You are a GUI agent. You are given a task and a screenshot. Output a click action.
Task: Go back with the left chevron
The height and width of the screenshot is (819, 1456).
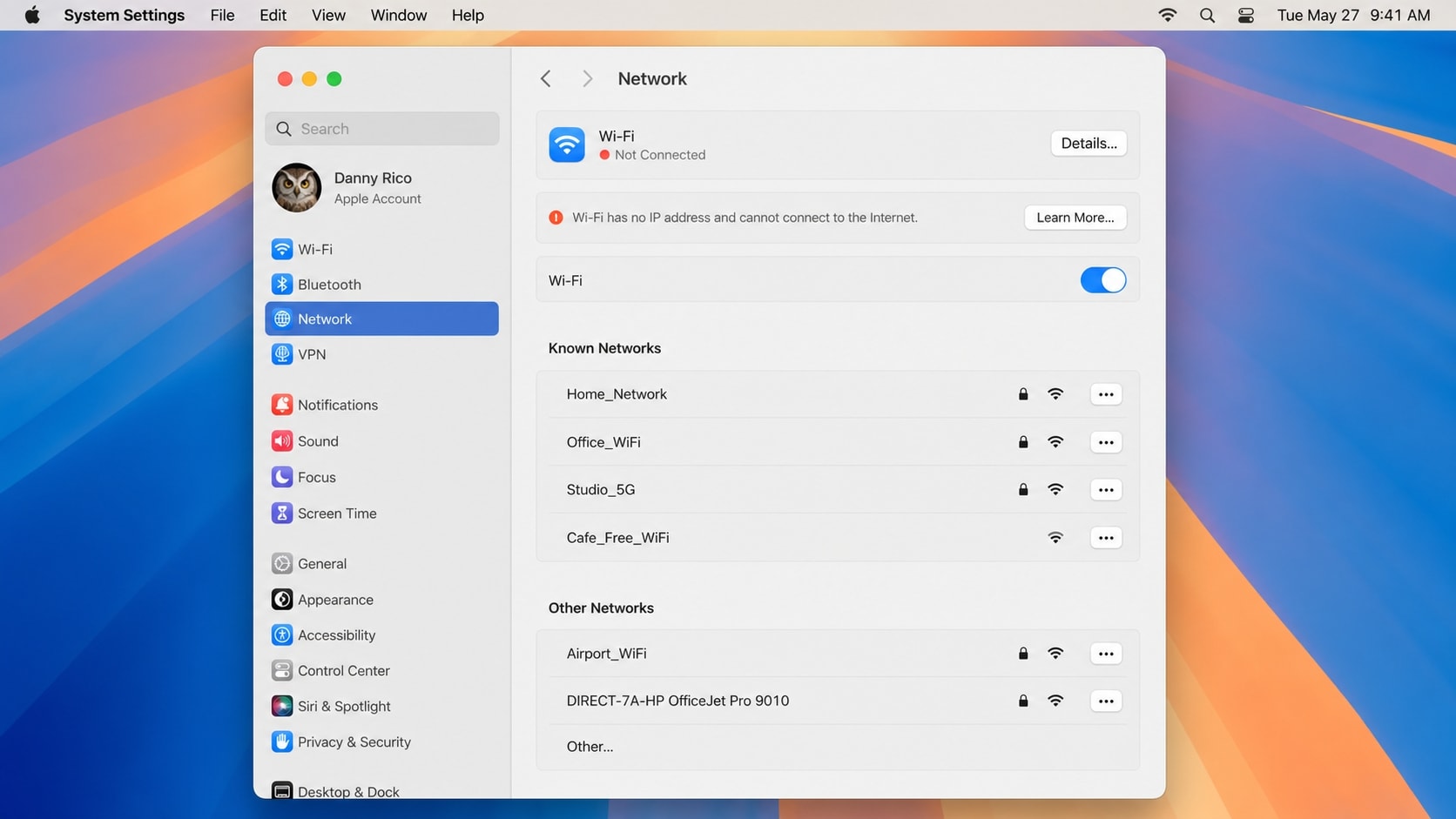[x=546, y=79]
